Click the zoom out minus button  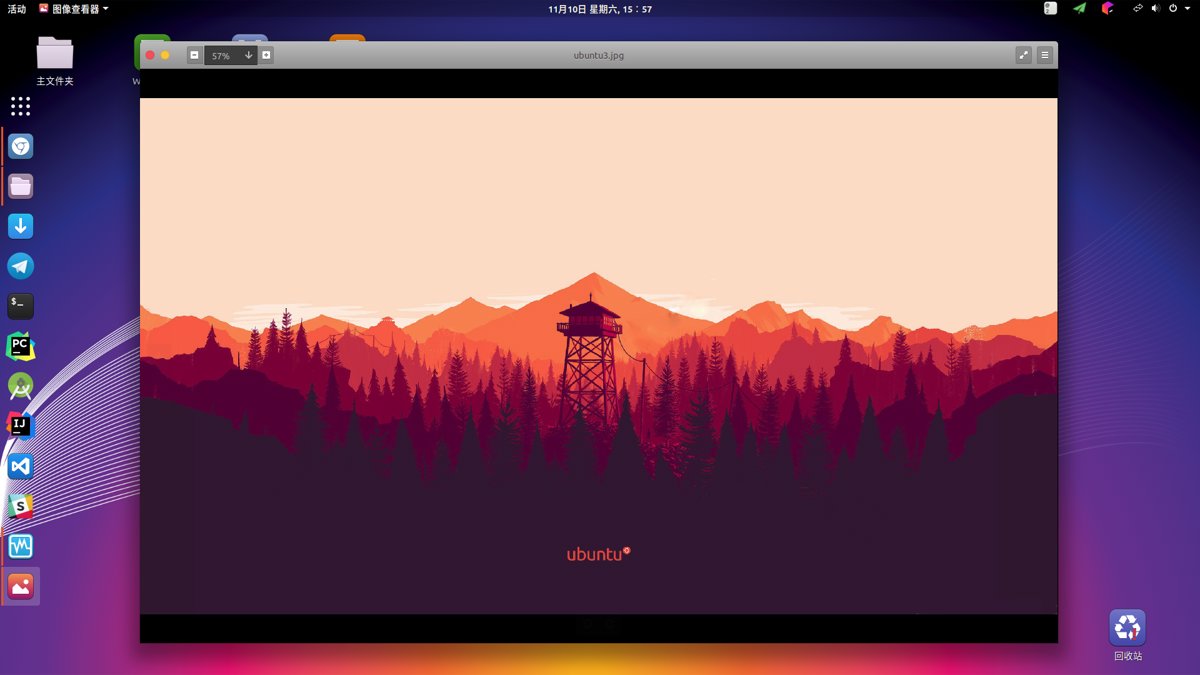pyautogui.click(x=194, y=55)
